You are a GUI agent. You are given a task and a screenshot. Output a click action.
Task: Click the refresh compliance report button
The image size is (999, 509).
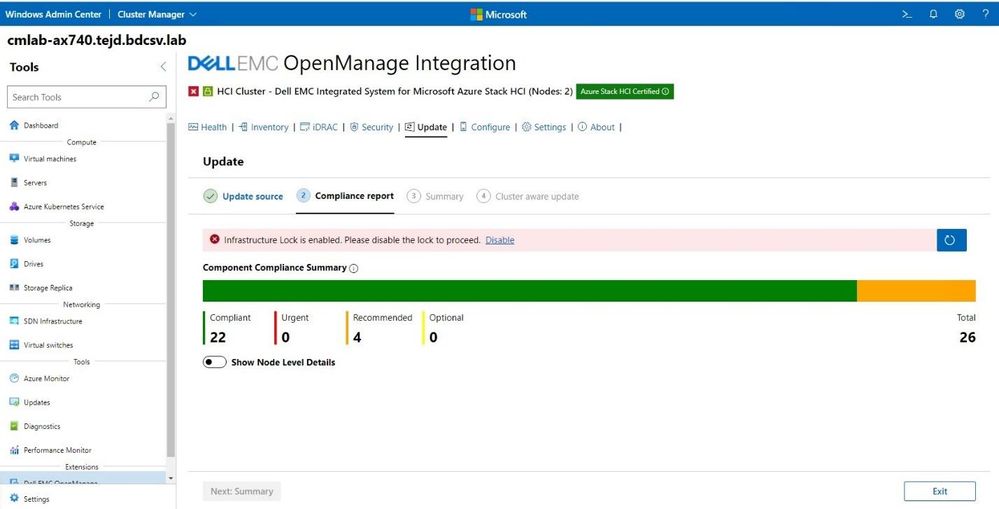pyautogui.click(x=951, y=240)
